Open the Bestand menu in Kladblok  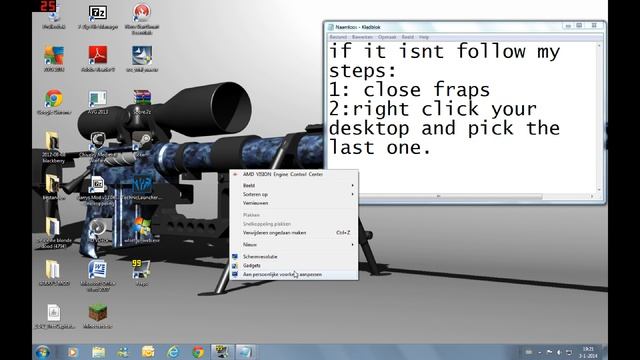pyautogui.click(x=338, y=37)
